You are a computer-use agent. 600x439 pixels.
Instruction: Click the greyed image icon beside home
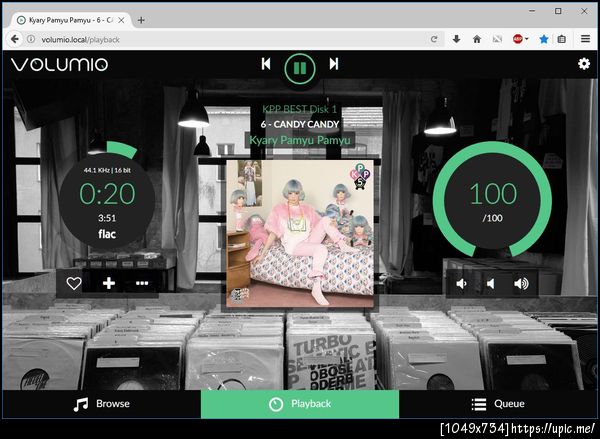click(x=497, y=39)
